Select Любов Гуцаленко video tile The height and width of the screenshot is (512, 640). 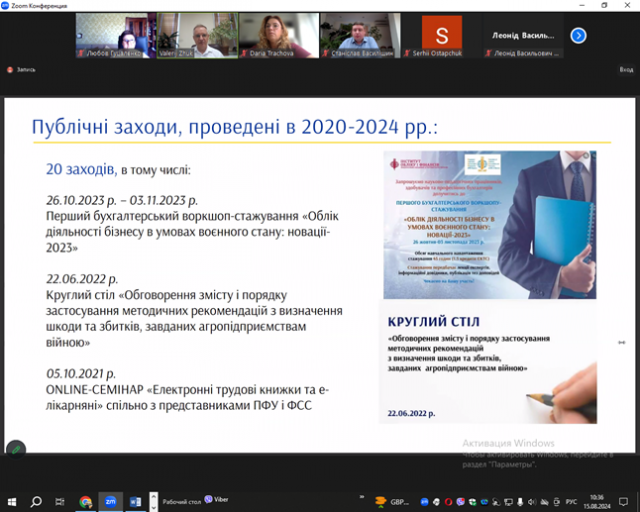click(116, 36)
